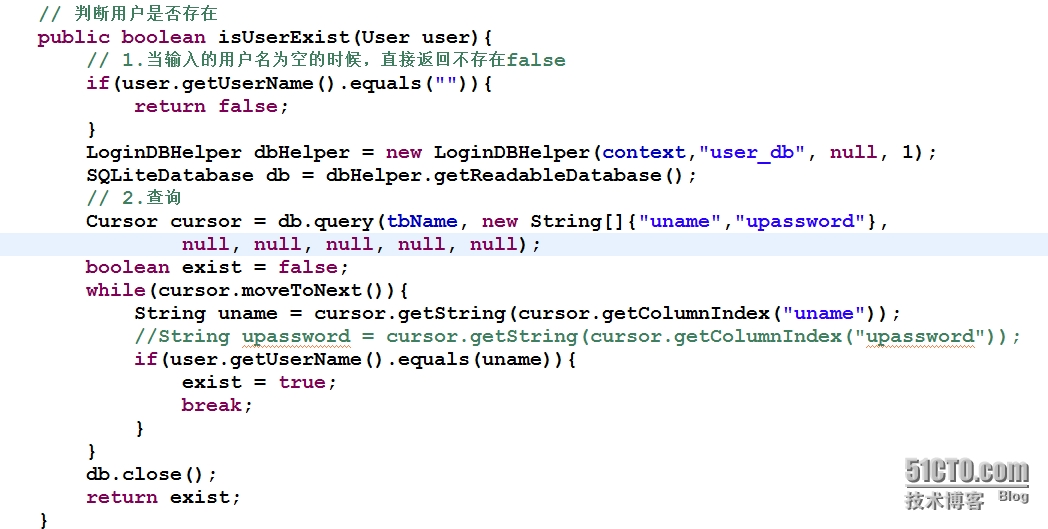Click the 'context' argument in LoginDBHelper constructor

pos(644,152)
